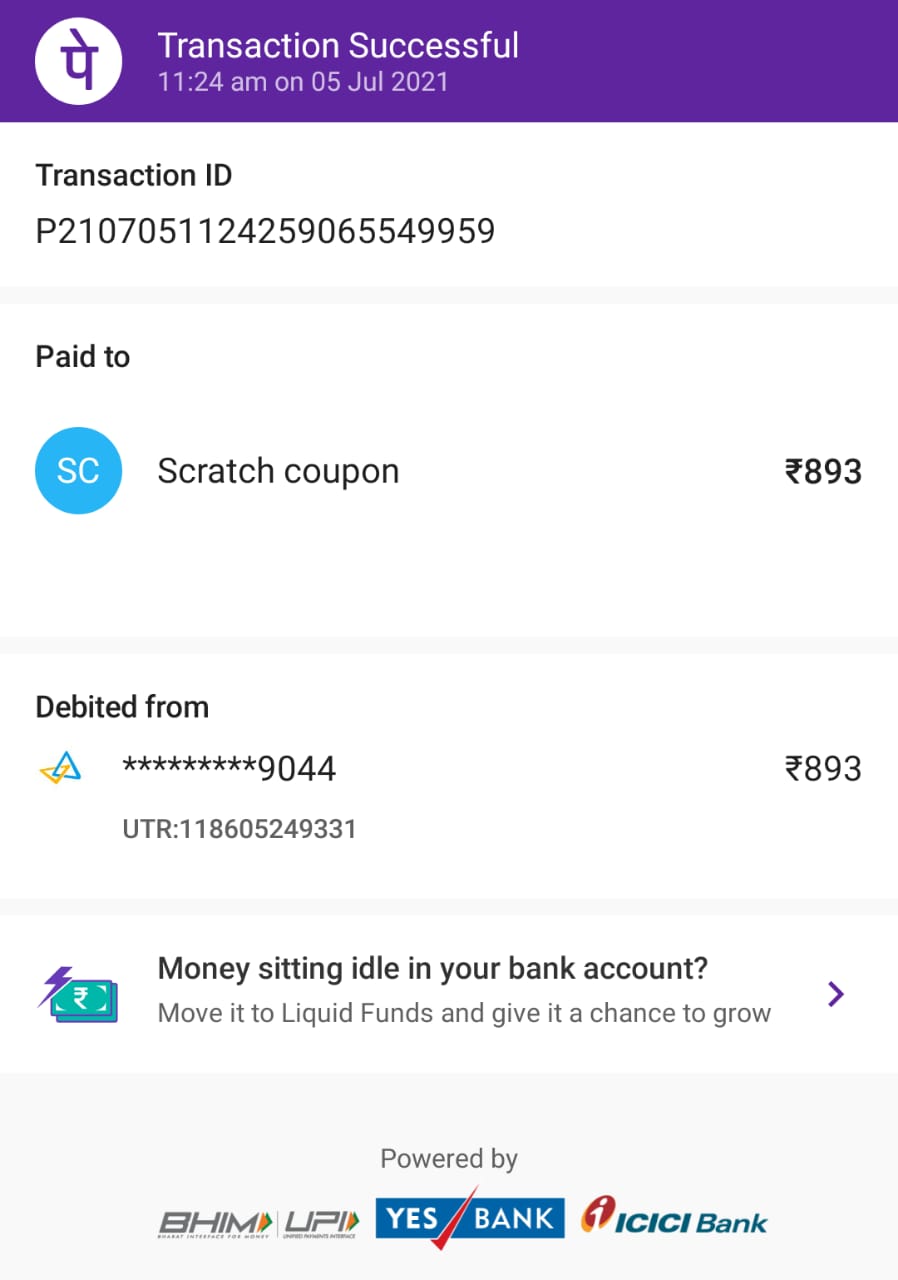898x1280 pixels.
Task: Click the transaction date and time
Action: (303, 81)
